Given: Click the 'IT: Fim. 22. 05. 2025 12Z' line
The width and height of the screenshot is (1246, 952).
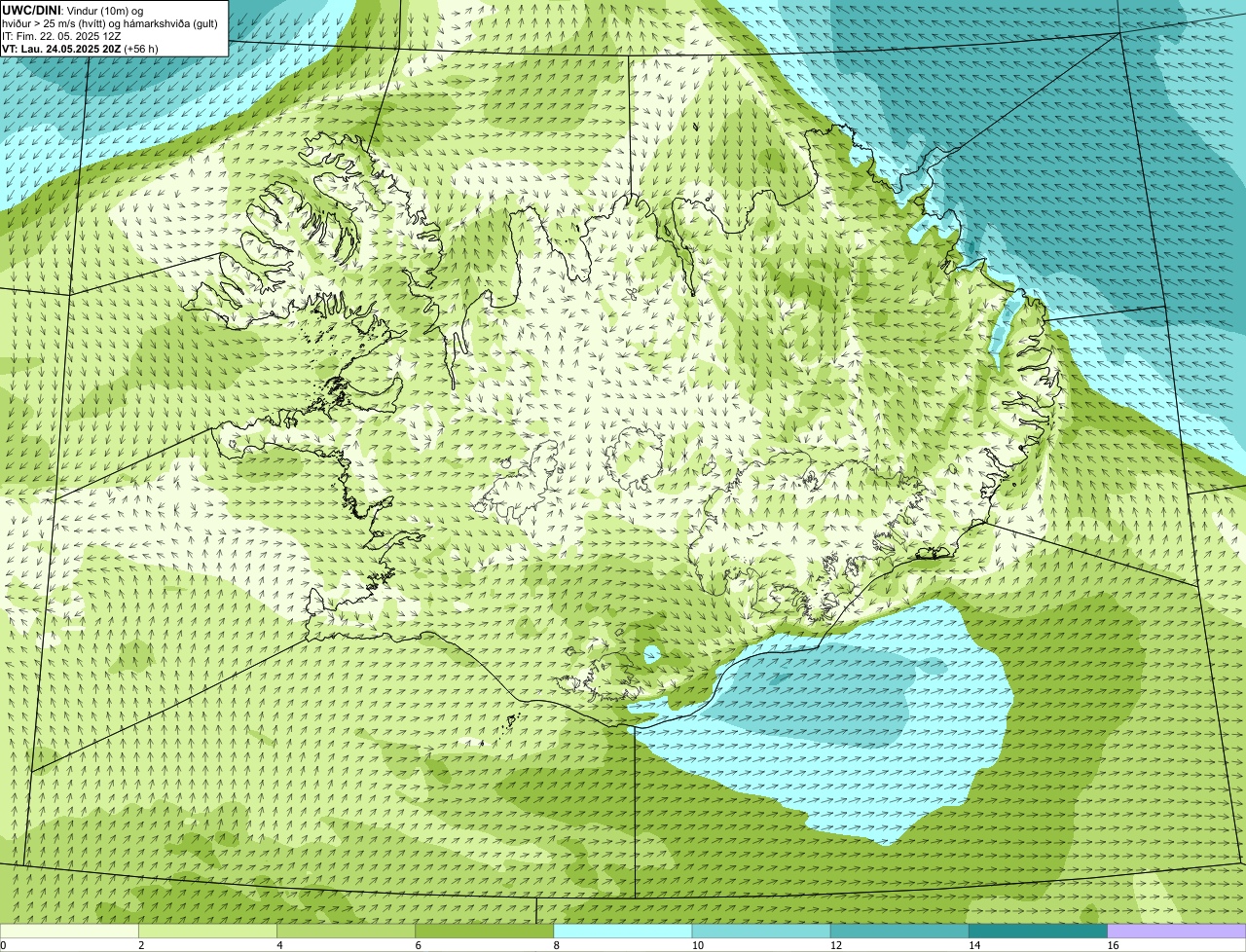Looking at the screenshot, I should pos(61,36).
